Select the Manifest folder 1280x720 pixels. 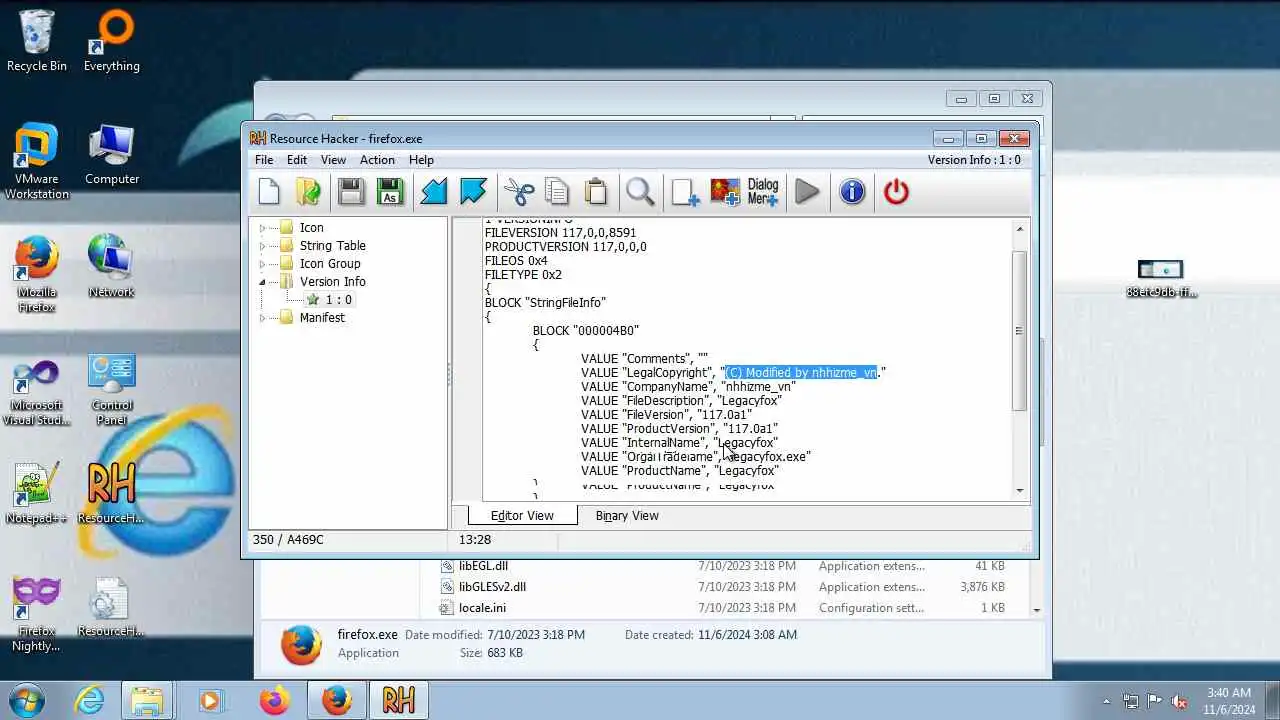click(x=312, y=318)
